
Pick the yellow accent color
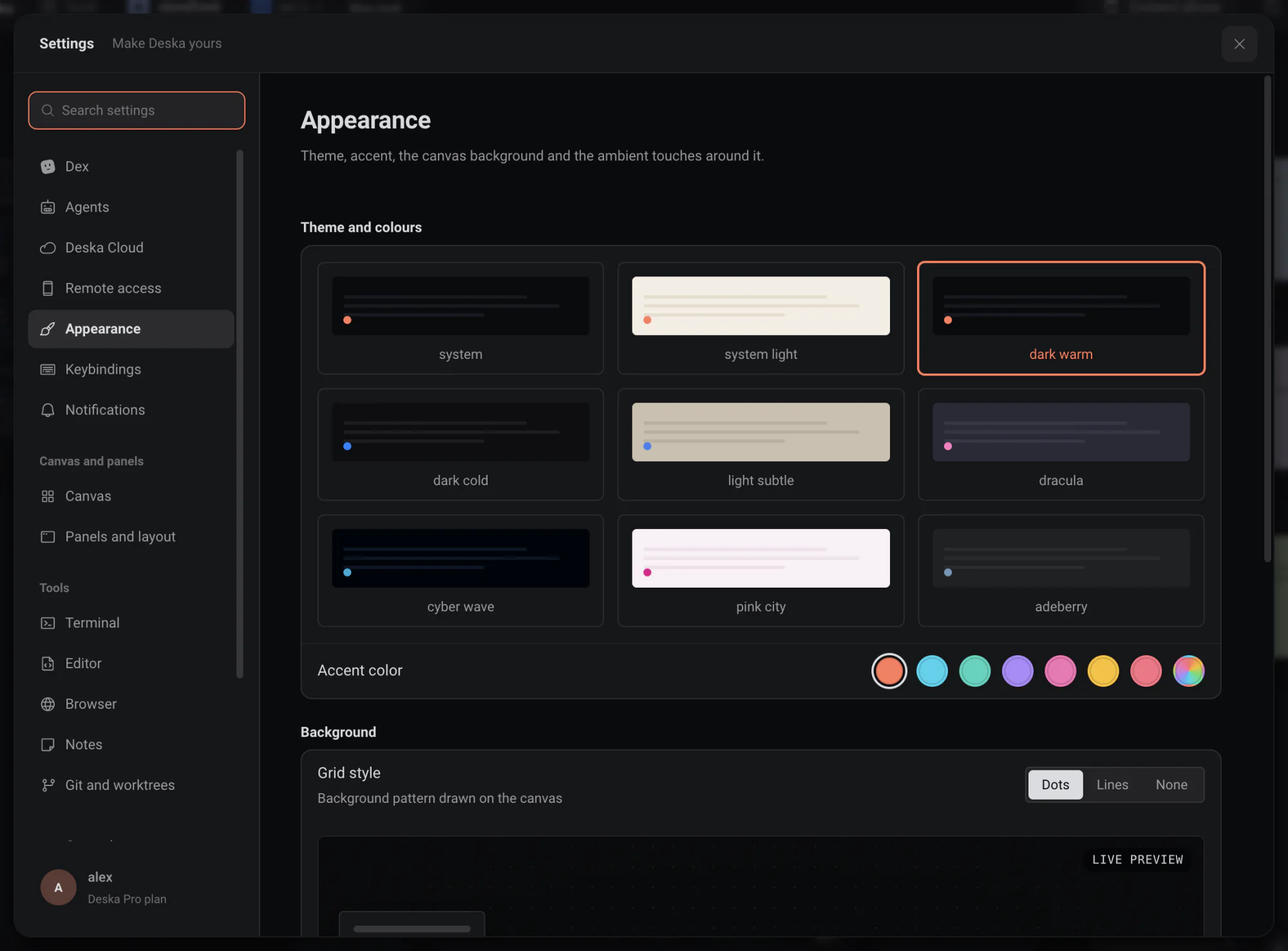1103,671
